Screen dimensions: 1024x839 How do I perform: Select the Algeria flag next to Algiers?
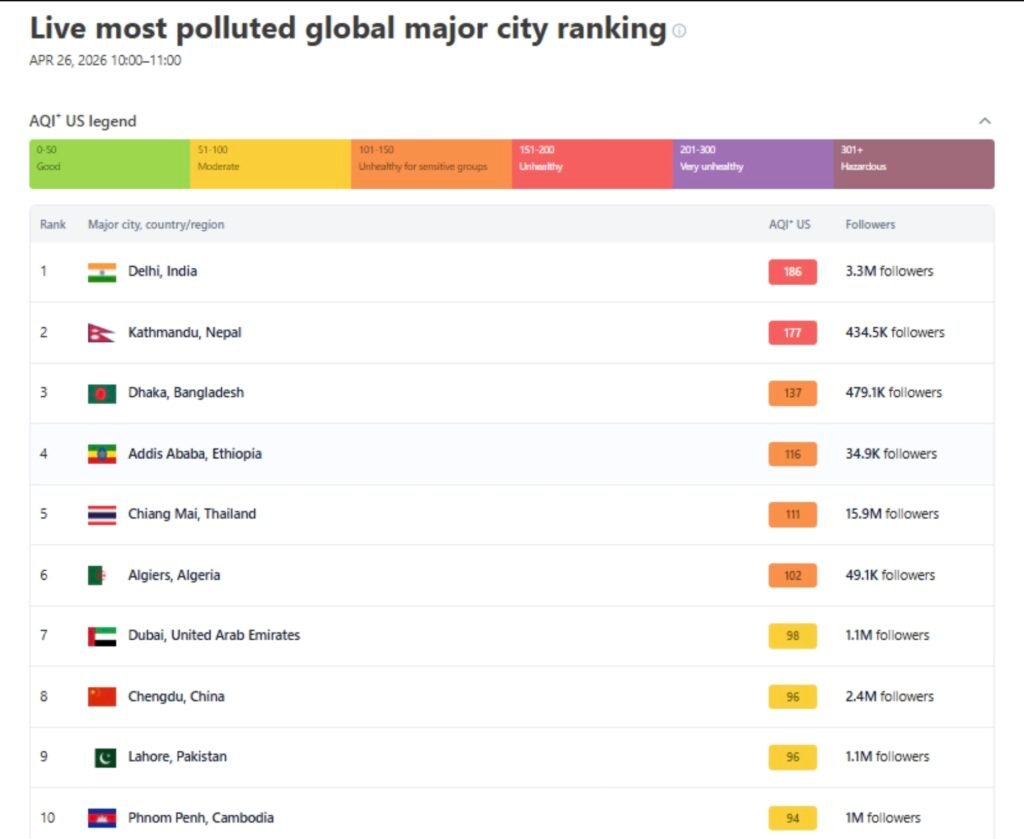point(101,575)
